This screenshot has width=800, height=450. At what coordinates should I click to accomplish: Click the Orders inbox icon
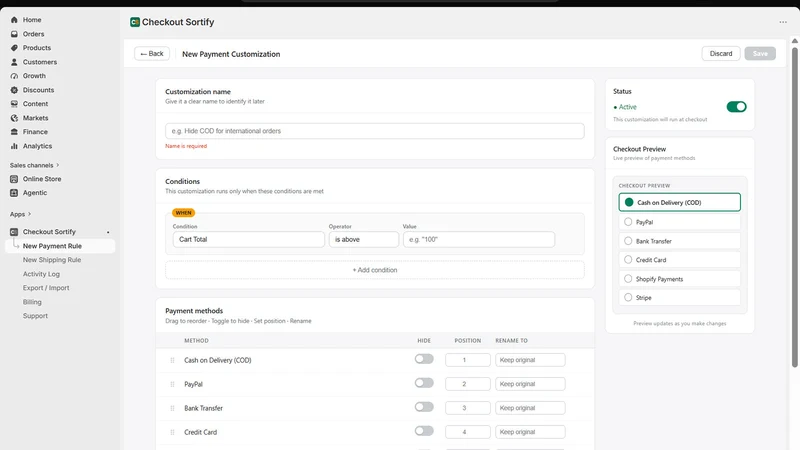click(14, 34)
